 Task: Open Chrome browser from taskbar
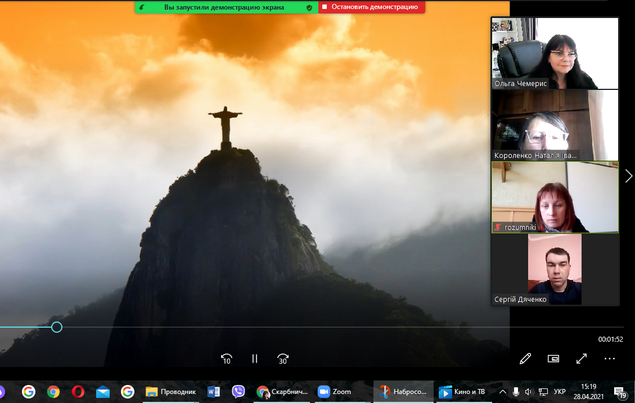(53, 392)
